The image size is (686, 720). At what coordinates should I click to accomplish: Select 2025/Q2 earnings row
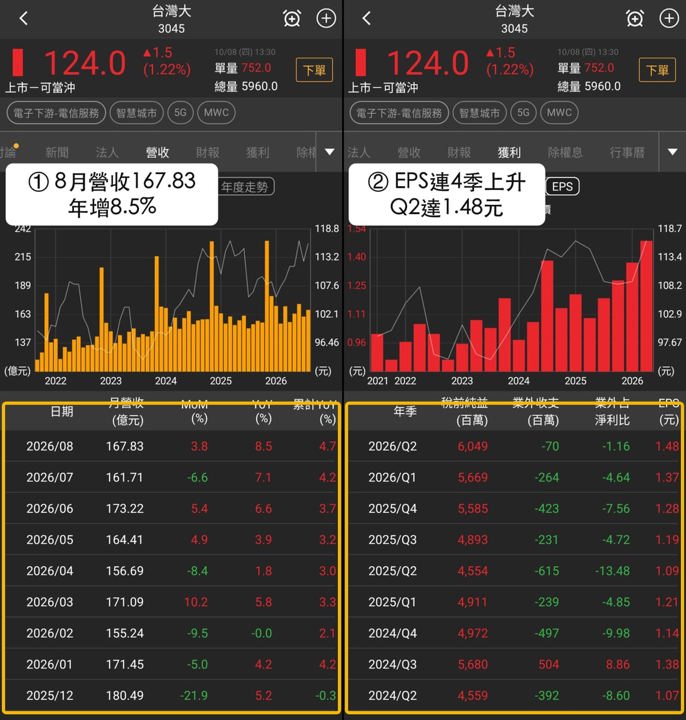(x=514, y=571)
